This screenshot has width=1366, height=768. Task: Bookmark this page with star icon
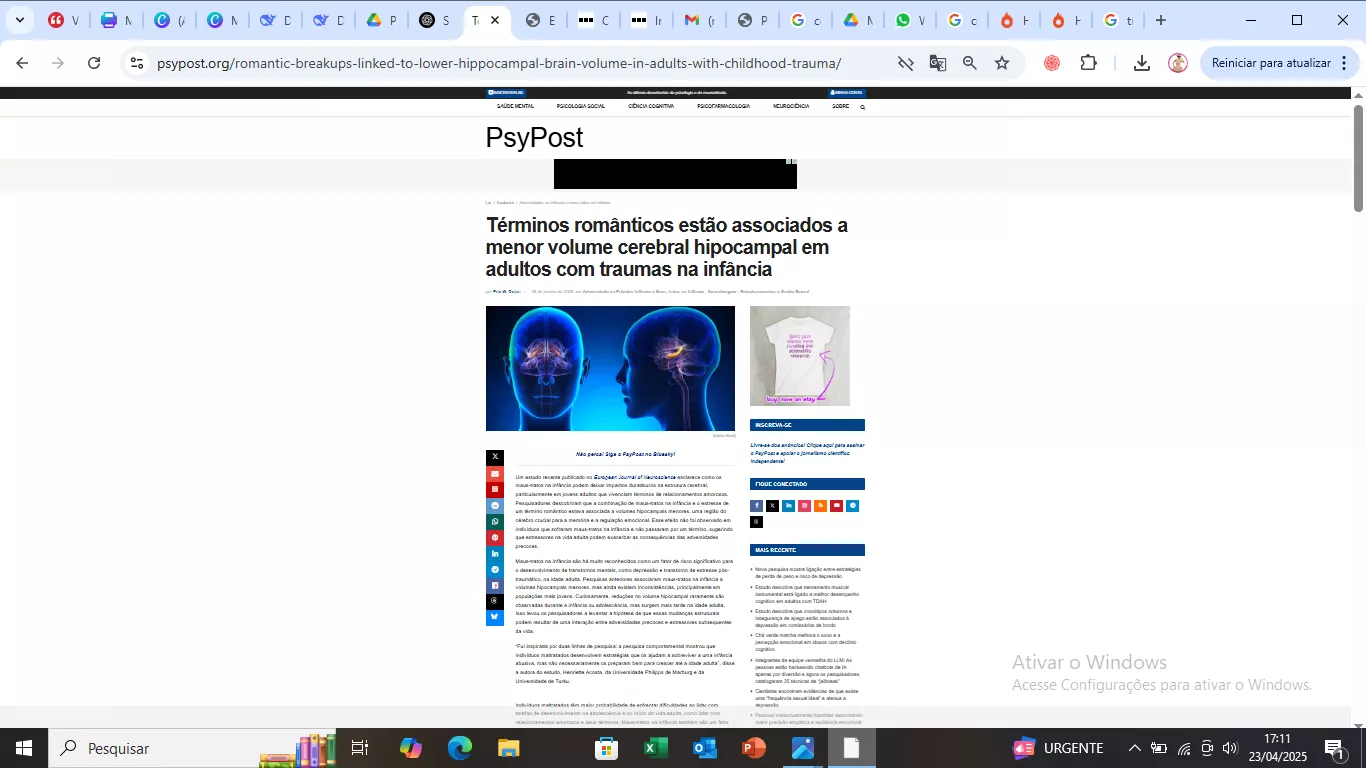[1002, 63]
